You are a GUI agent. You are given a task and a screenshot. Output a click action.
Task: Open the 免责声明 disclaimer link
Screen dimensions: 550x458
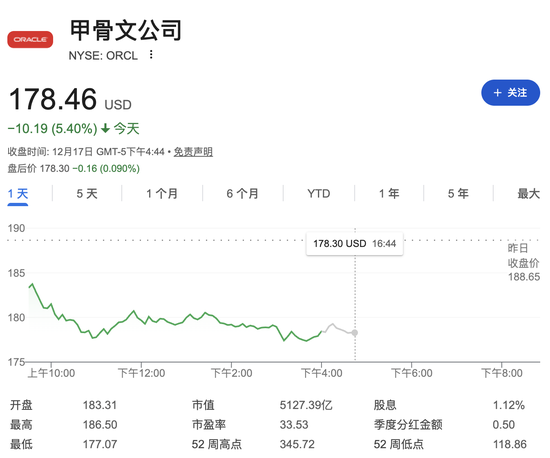click(193, 152)
